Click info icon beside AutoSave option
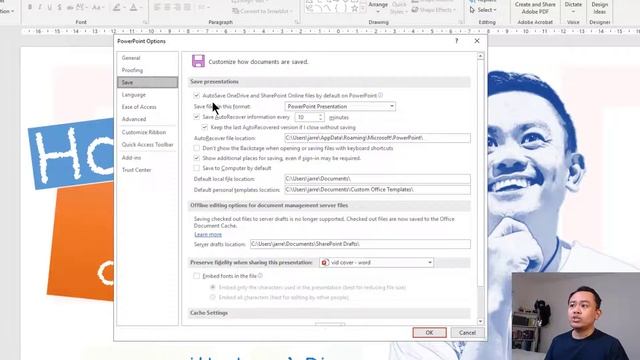 coord(380,95)
